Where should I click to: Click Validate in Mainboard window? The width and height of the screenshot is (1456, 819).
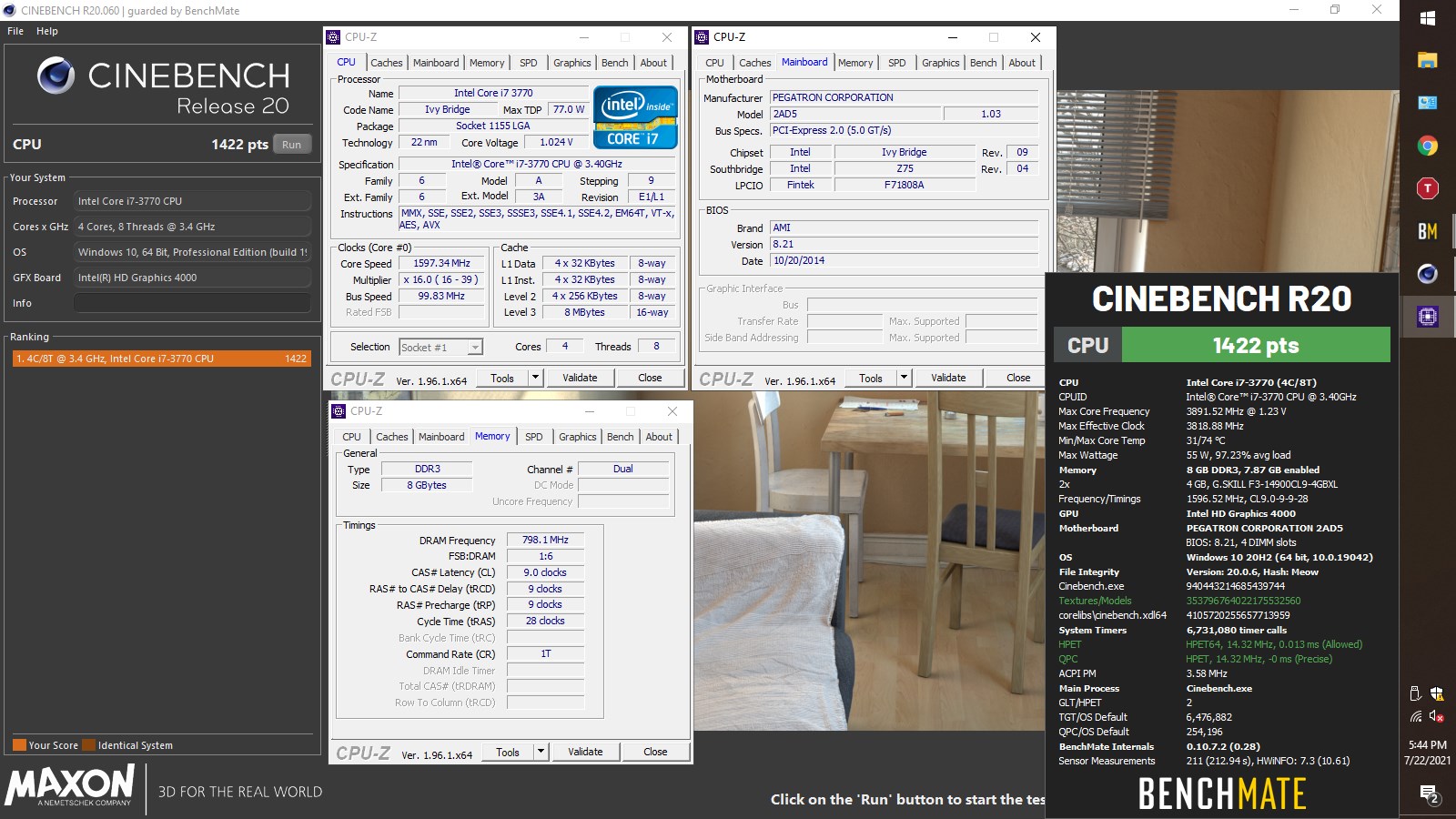click(948, 378)
